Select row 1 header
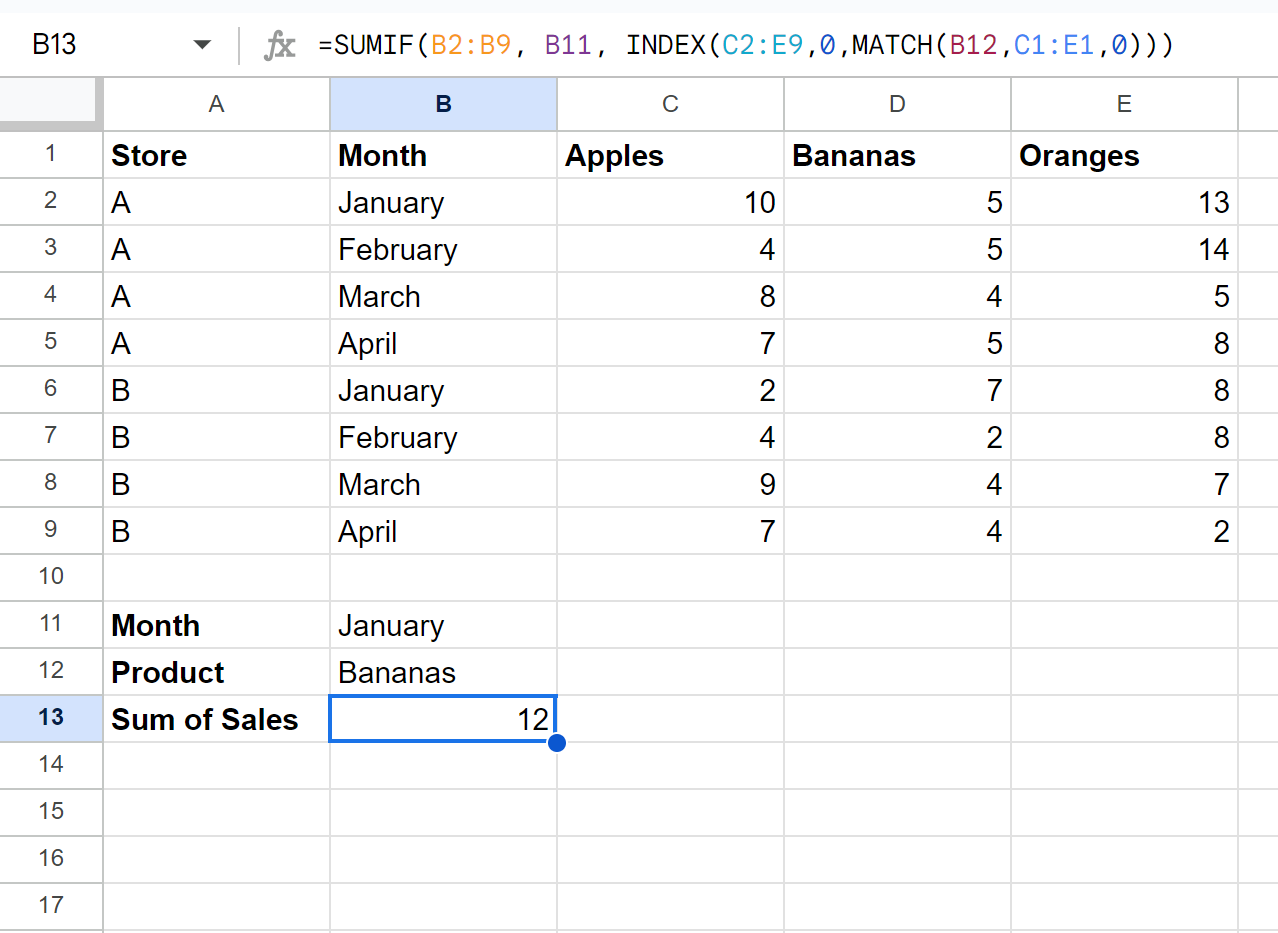This screenshot has width=1278, height=933. click(51, 155)
